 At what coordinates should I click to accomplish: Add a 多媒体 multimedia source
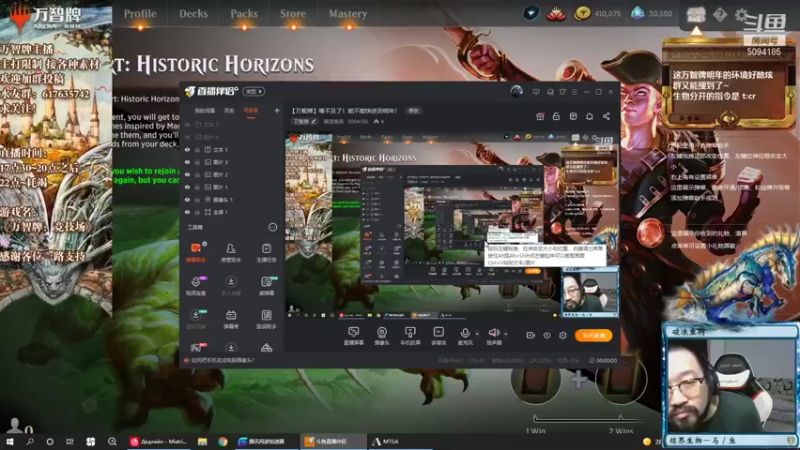click(x=438, y=336)
